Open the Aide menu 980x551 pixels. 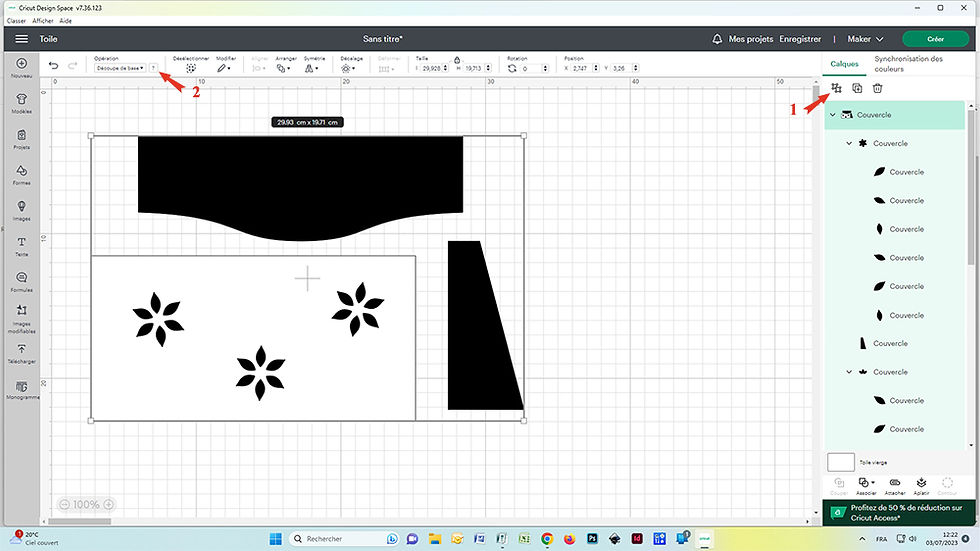click(x=66, y=21)
